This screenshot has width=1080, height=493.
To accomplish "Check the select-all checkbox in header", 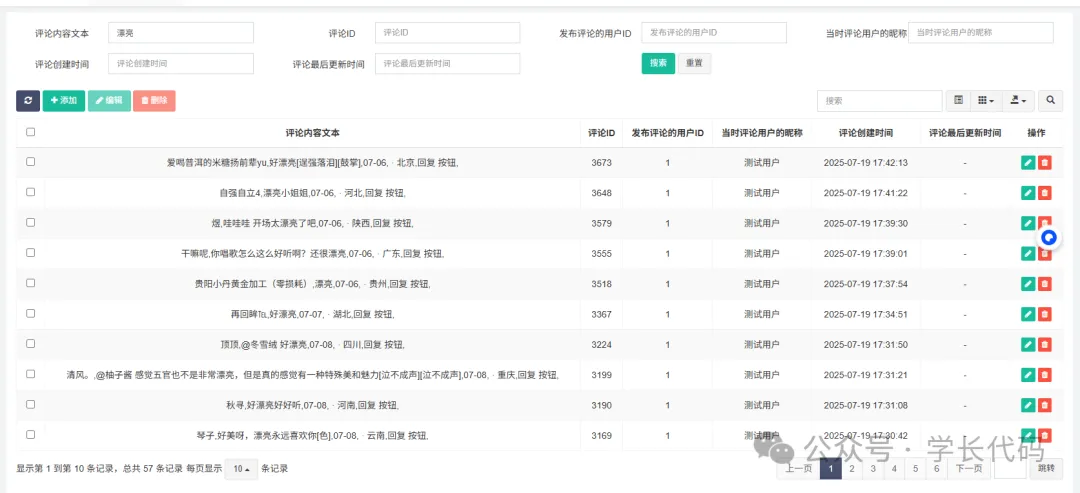I will 30,132.
